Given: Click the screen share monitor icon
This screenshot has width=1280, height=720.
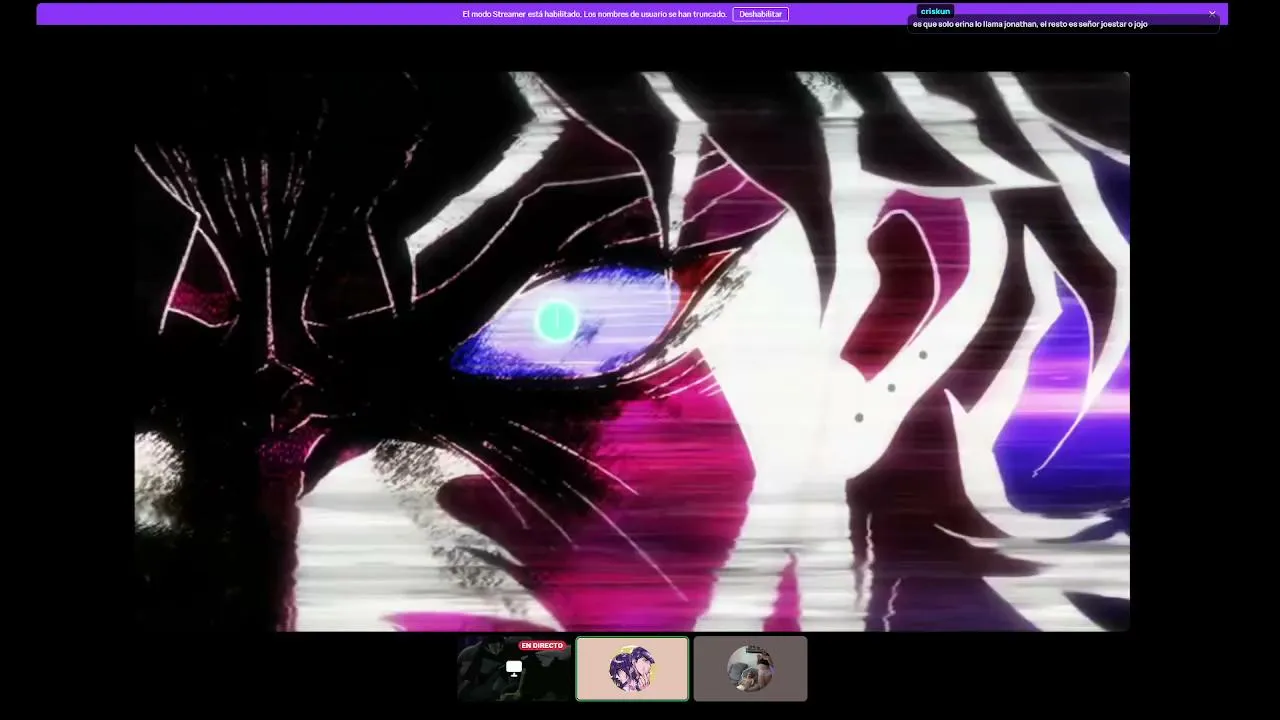Looking at the screenshot, I should point(514,668).
